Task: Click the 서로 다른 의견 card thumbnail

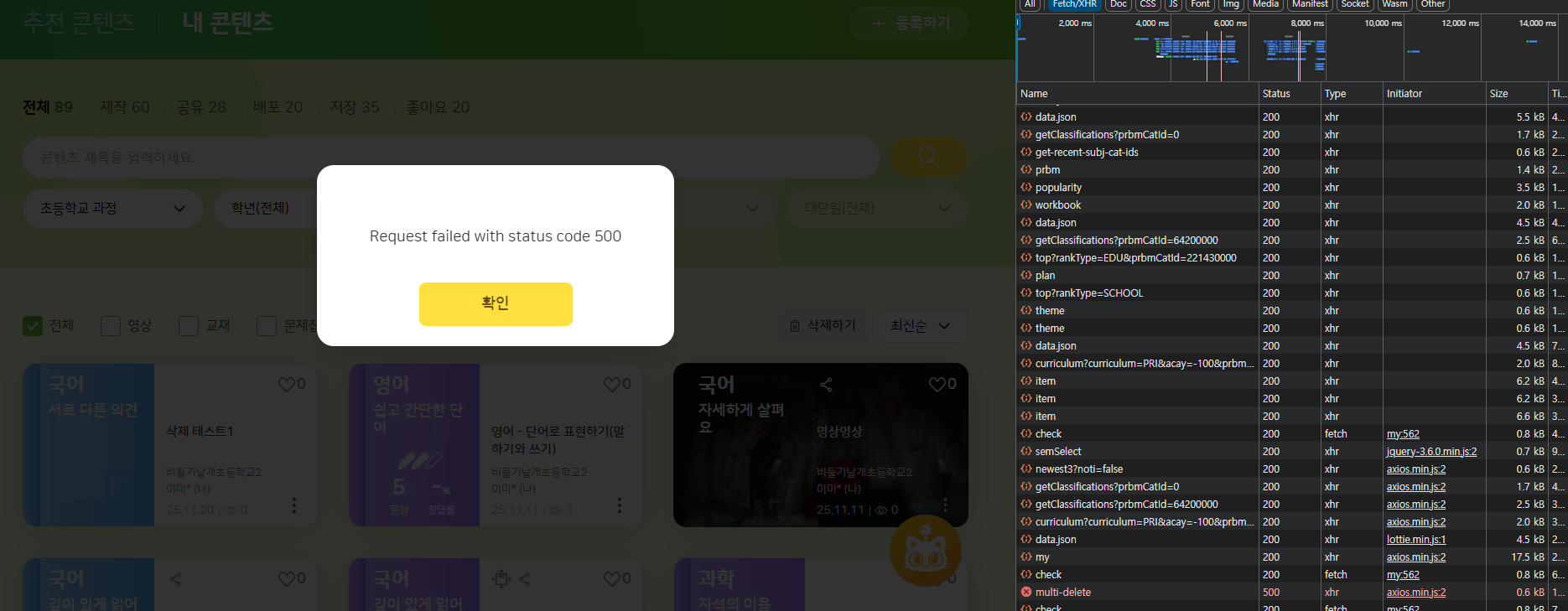Action: (89, 445)
